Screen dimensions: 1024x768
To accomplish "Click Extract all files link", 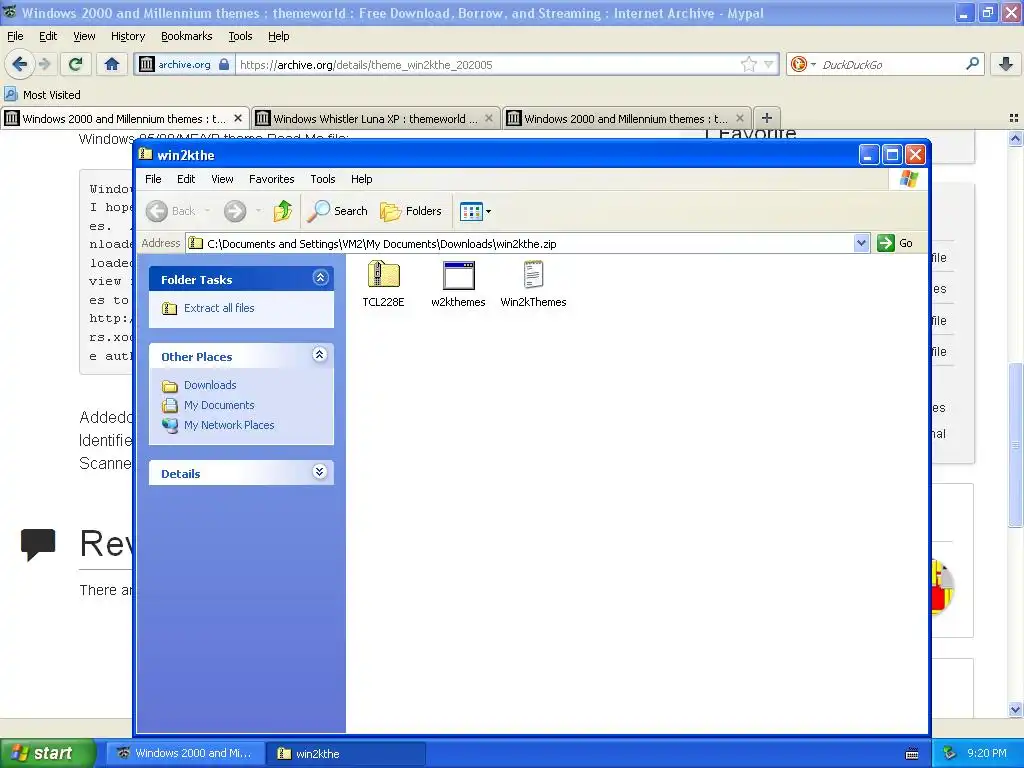I will coord(219,308).
